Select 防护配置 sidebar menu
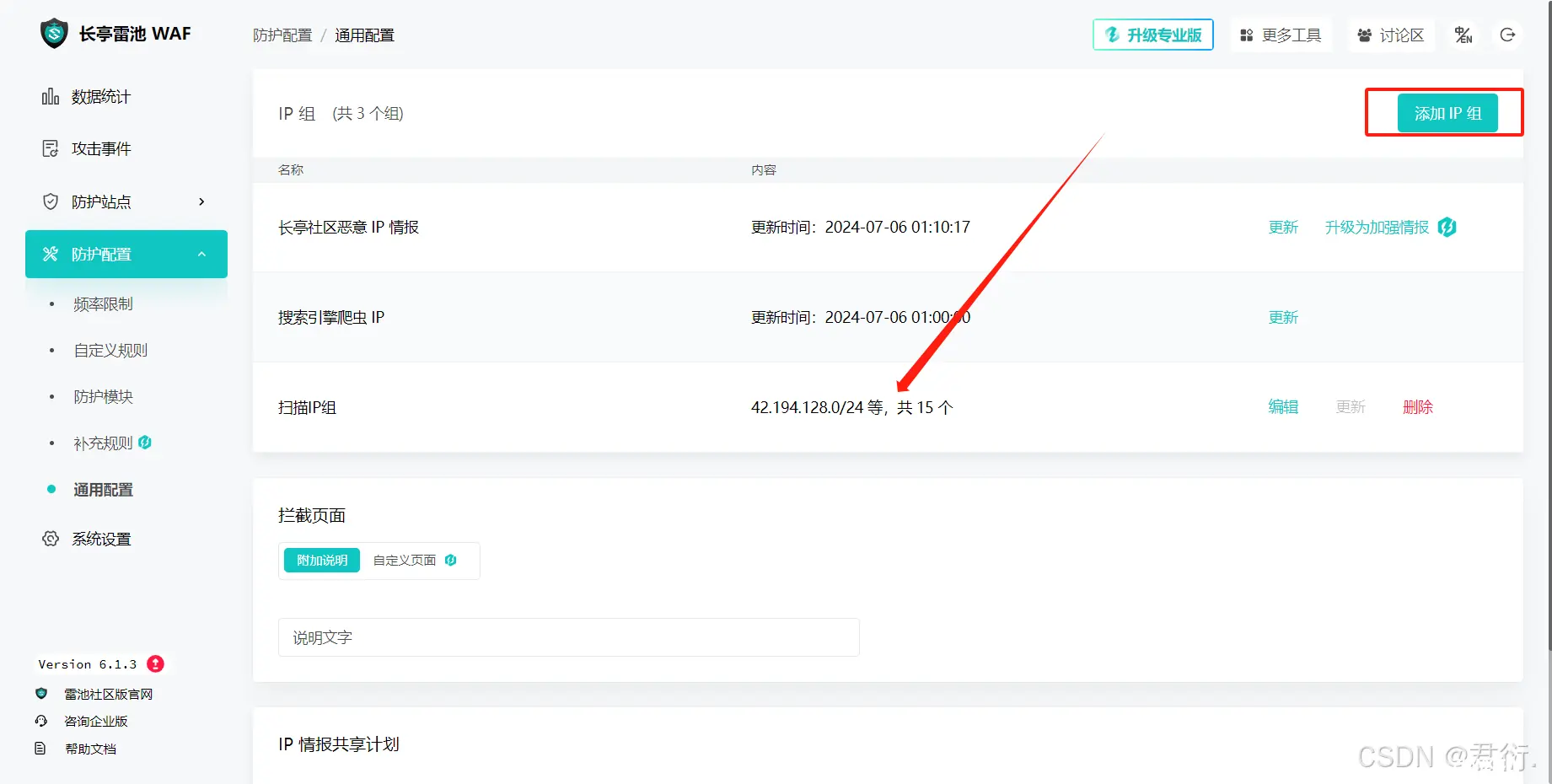 [126, 254]
